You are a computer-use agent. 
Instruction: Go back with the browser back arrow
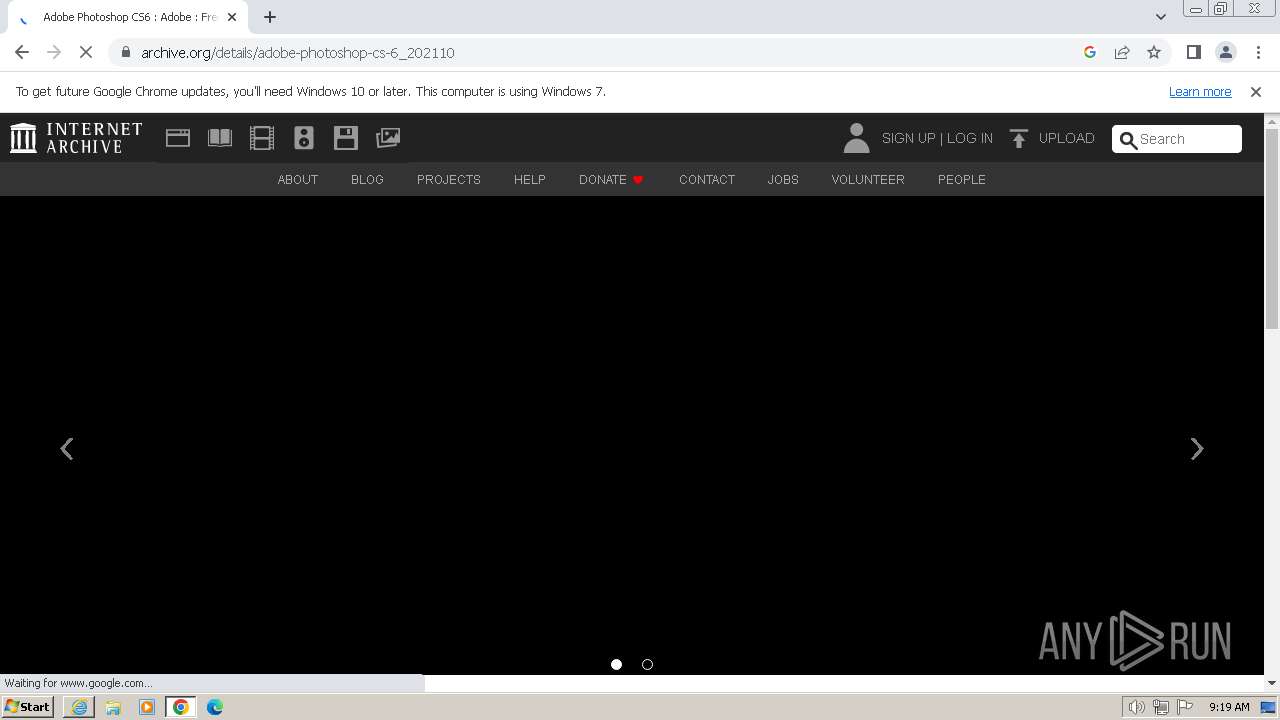point(22,52)
